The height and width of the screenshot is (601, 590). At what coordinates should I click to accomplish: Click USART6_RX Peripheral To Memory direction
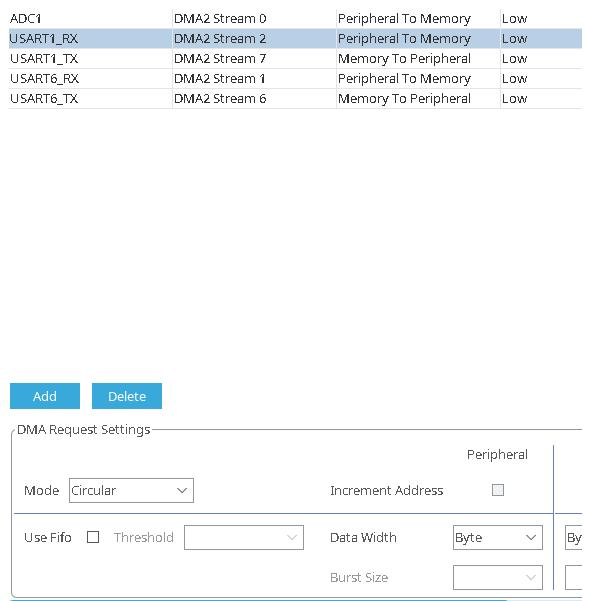(418, 78)
